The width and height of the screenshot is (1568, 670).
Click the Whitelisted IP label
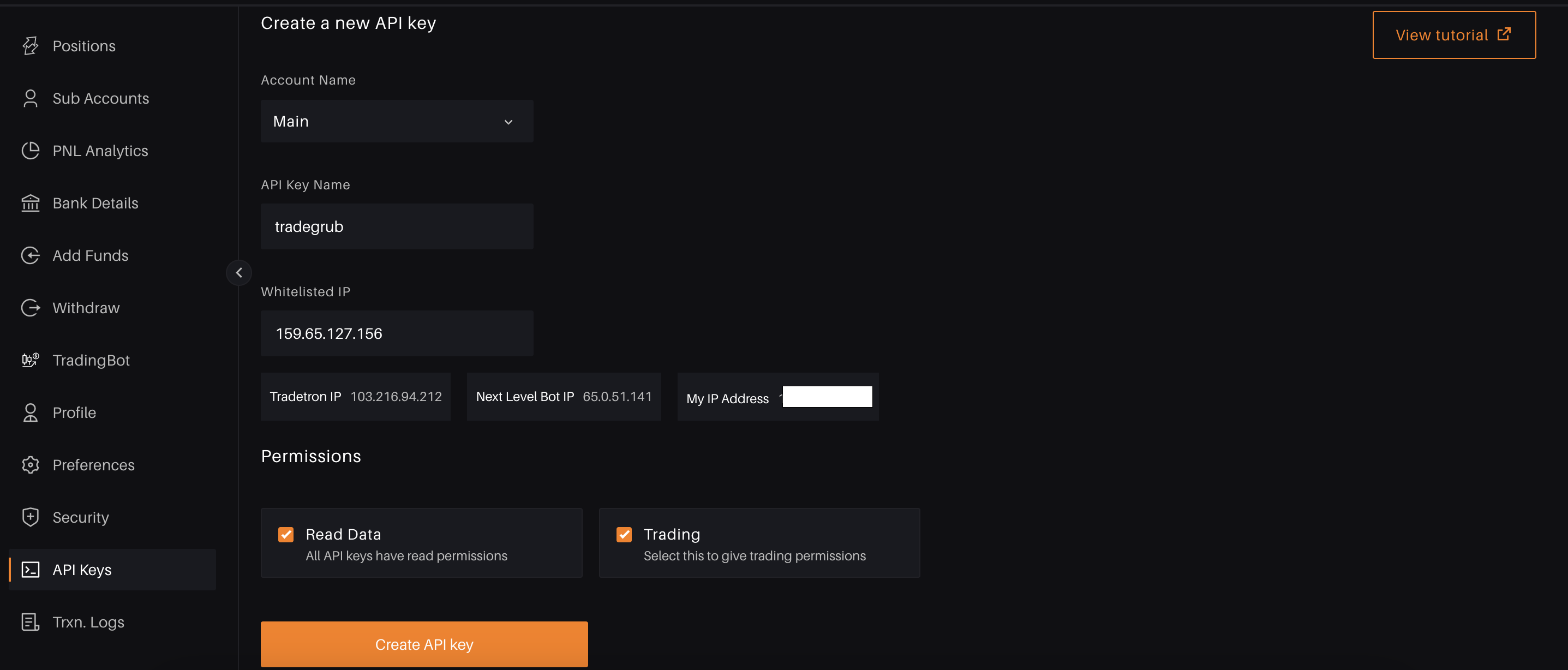(x=305, y=291)
